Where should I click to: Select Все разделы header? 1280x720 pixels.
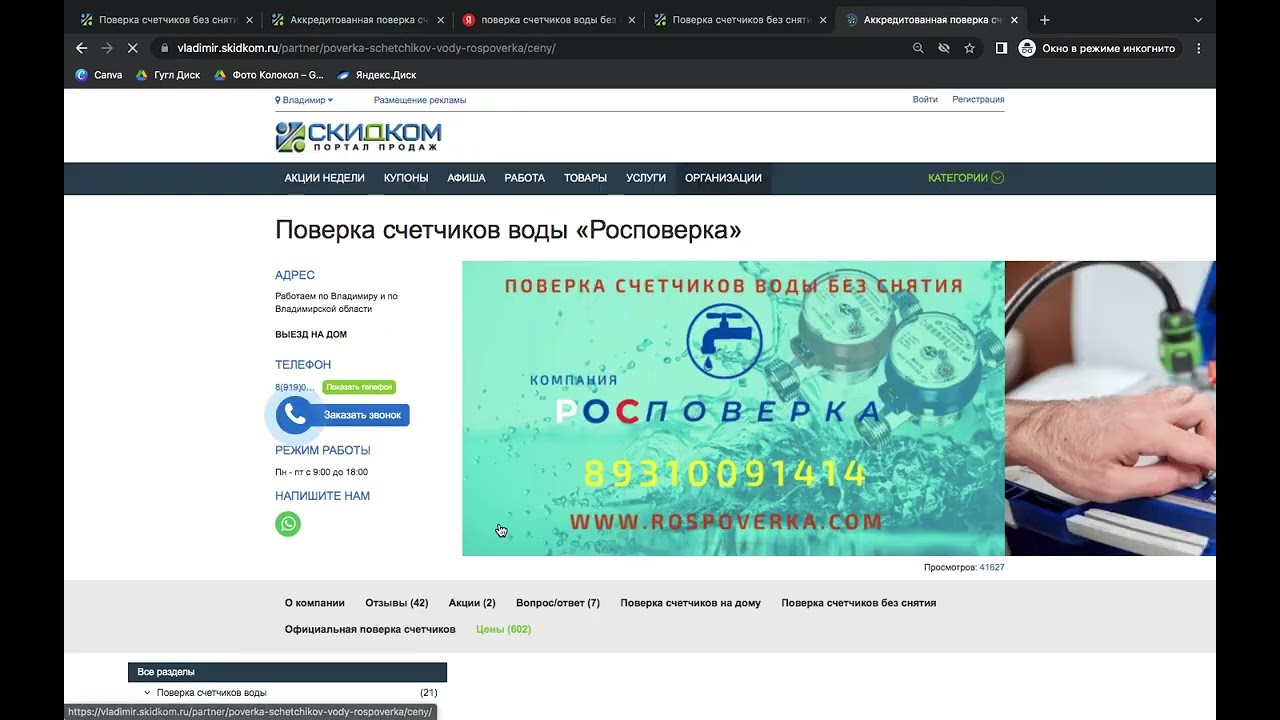pos(287,672)
